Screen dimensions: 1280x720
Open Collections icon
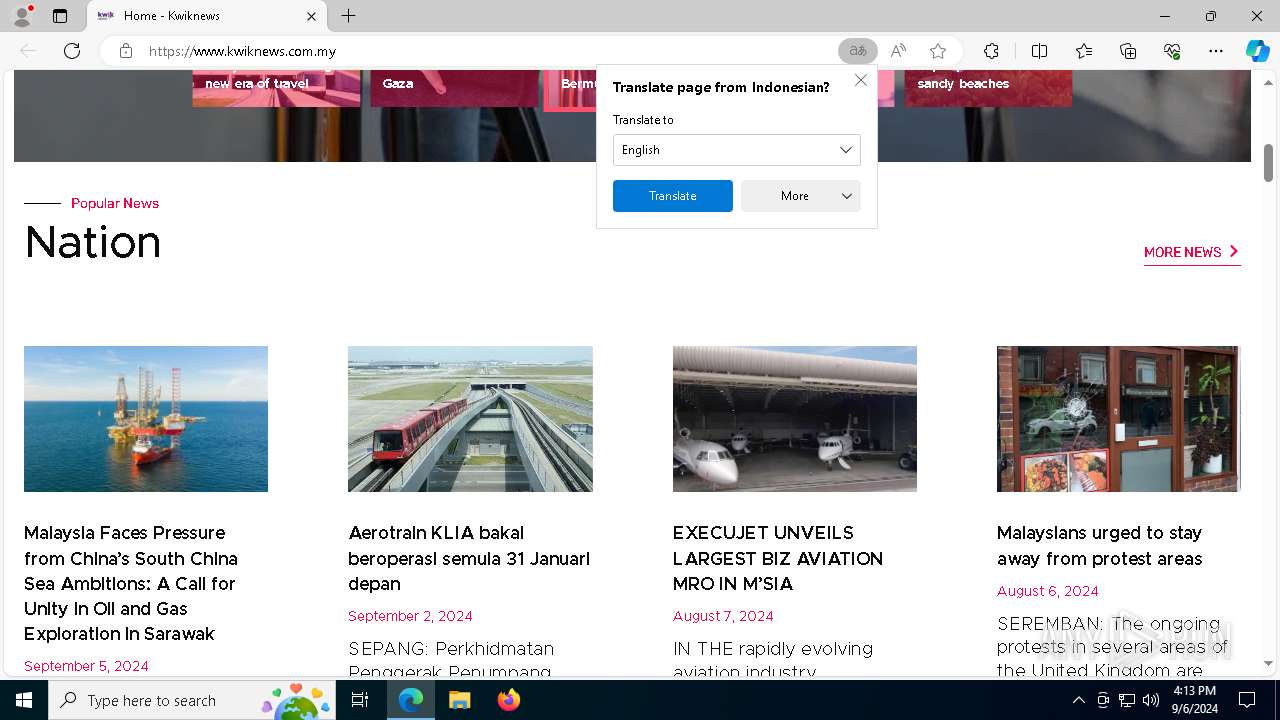1128,51
